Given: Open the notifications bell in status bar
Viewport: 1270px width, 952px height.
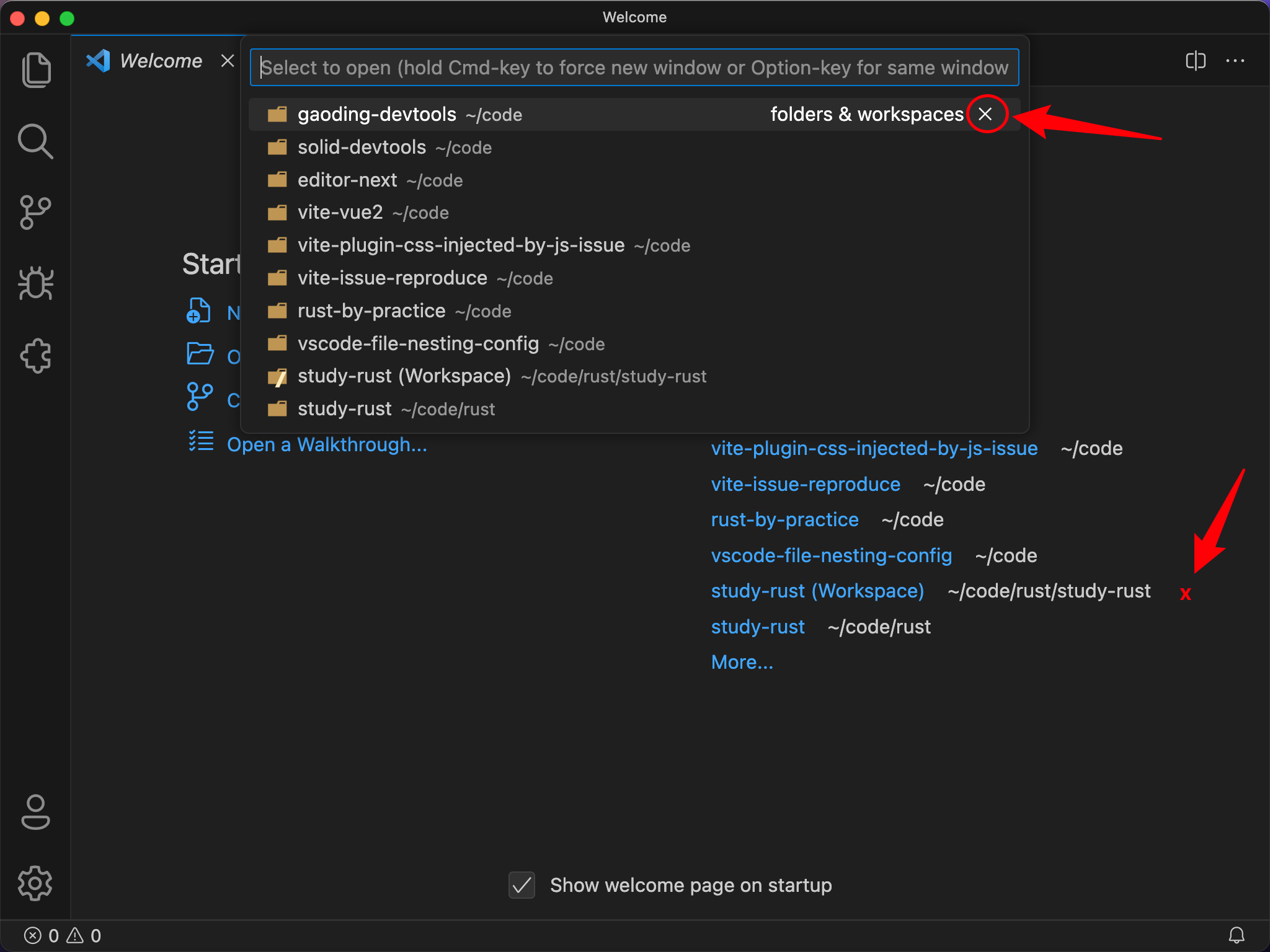Looking at the screenshot, I should pos(1236,936).
